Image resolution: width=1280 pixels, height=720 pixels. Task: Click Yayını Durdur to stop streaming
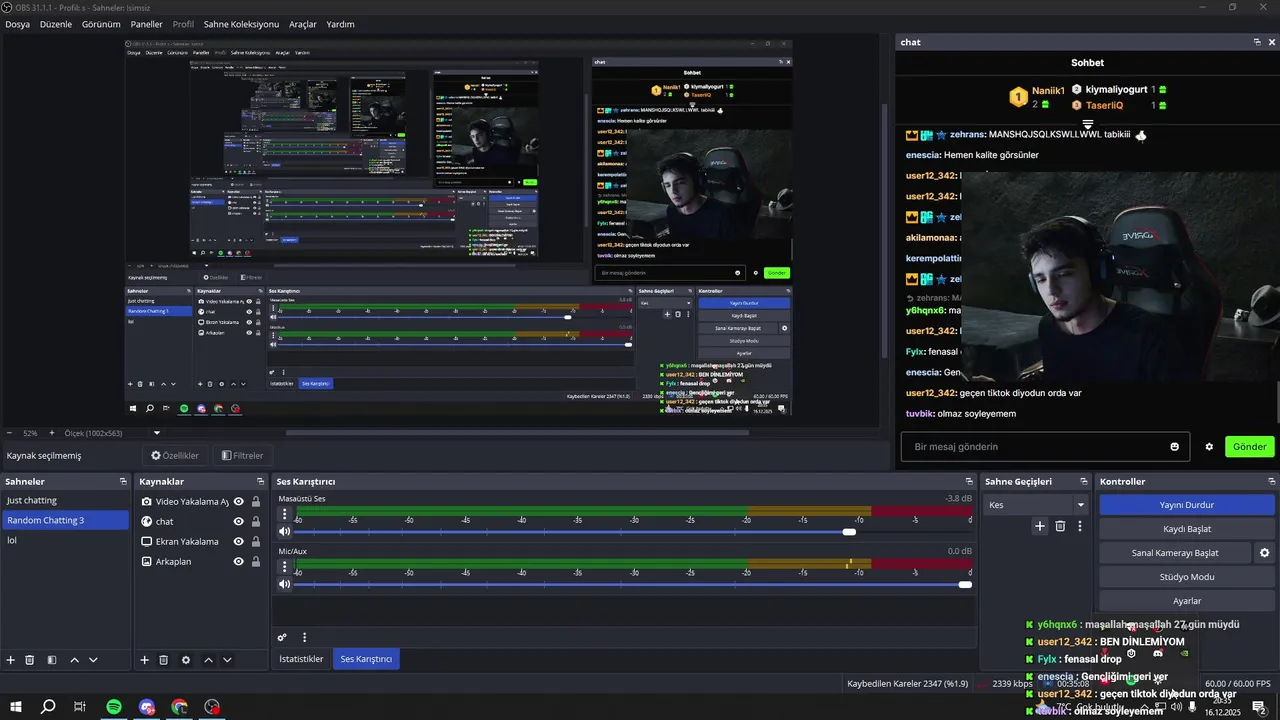tap(1186, 505)
